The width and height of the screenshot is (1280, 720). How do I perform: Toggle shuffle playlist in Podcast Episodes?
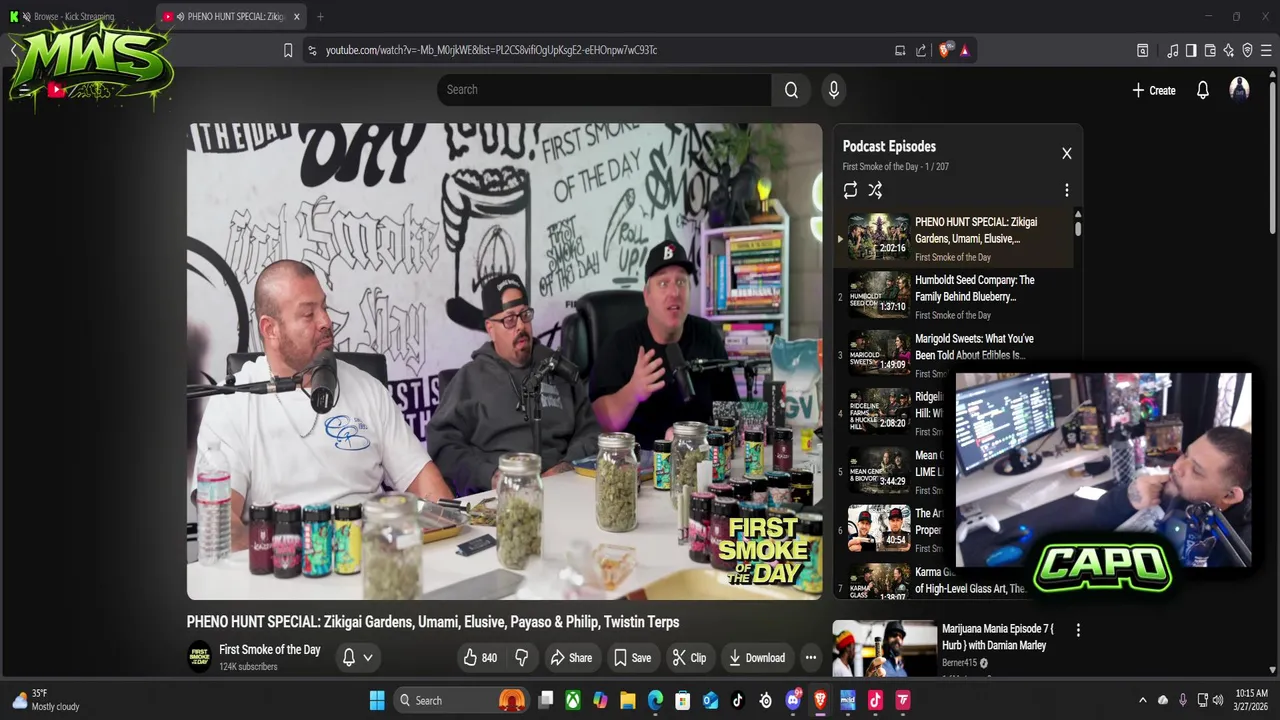875,190
